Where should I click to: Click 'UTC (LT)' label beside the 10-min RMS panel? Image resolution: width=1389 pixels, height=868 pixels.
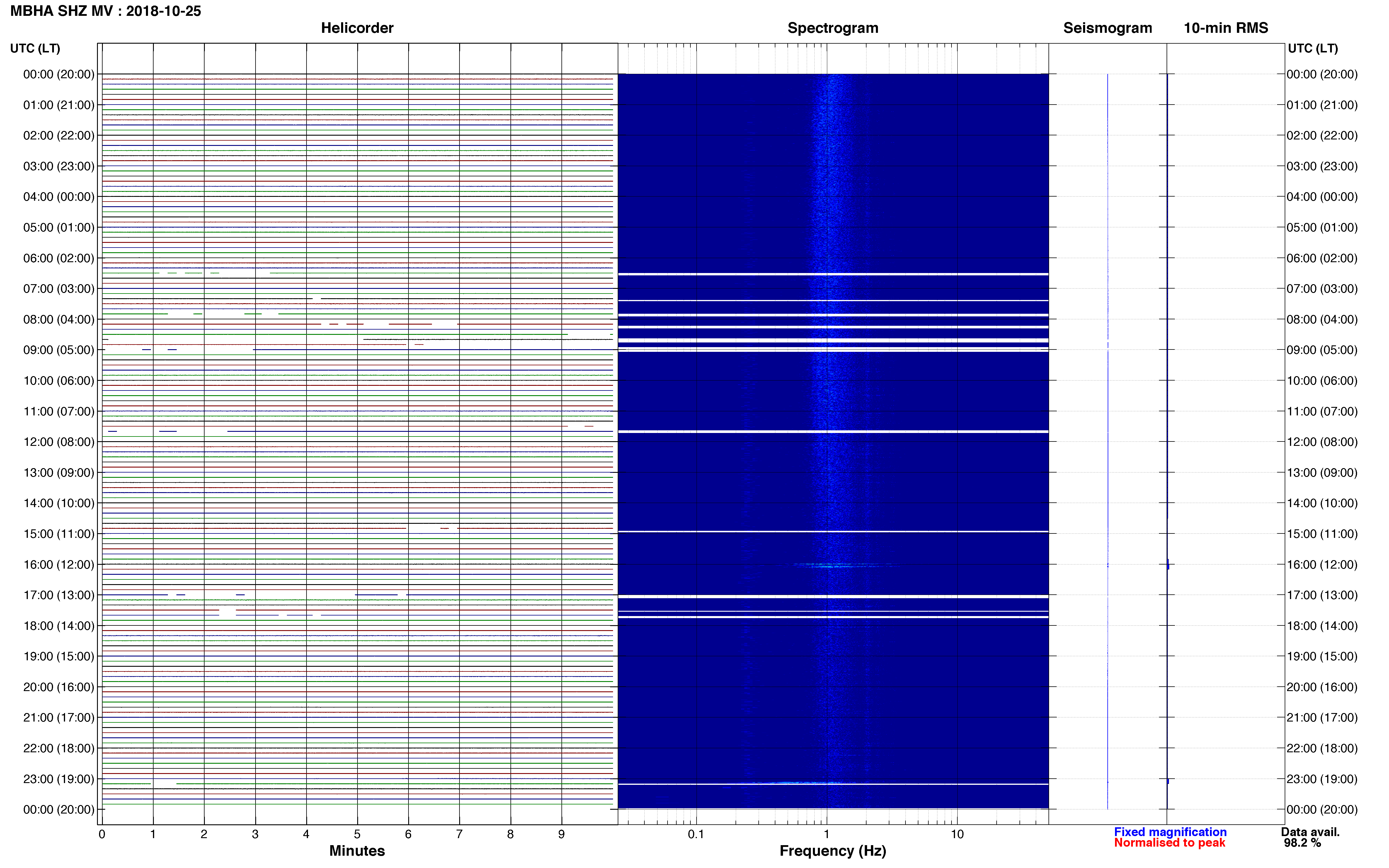coord(1313,48)
